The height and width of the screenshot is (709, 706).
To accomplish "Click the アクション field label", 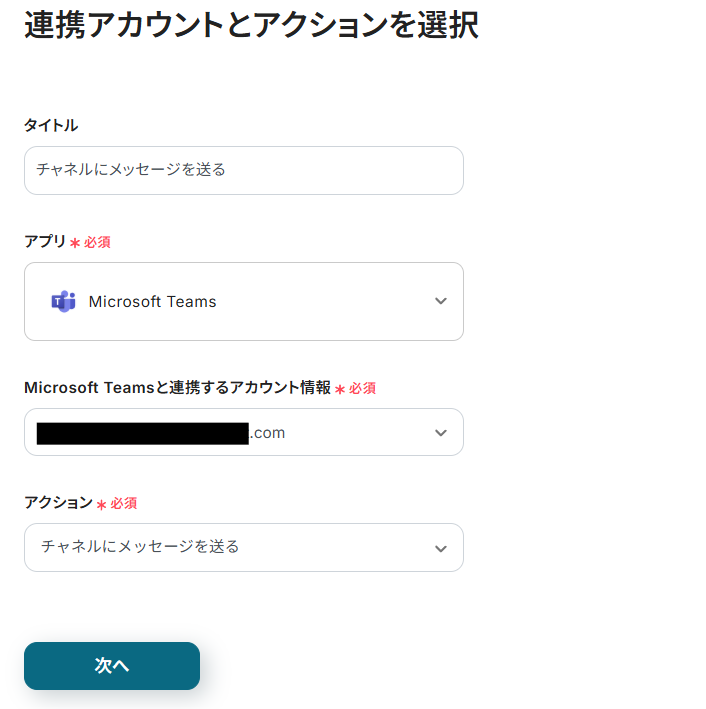I will click(x=58, y=503).
